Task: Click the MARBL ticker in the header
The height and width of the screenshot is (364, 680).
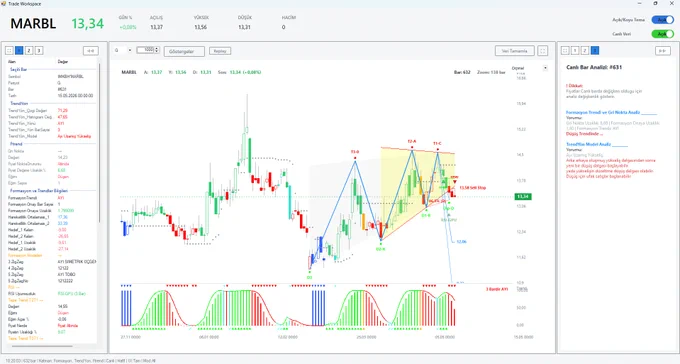Action: coord(33,23)
